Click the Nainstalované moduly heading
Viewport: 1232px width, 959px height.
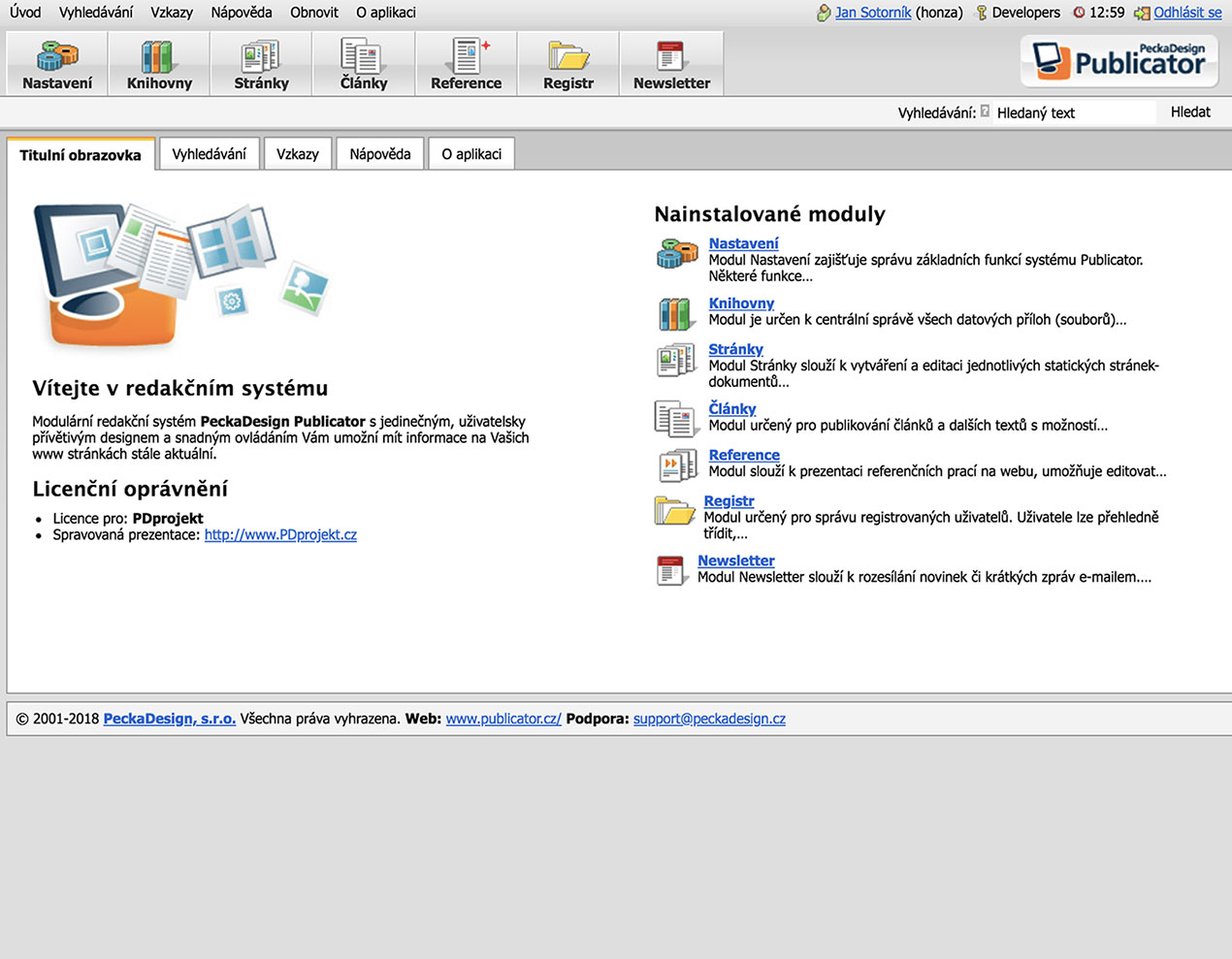pos(769,213)
